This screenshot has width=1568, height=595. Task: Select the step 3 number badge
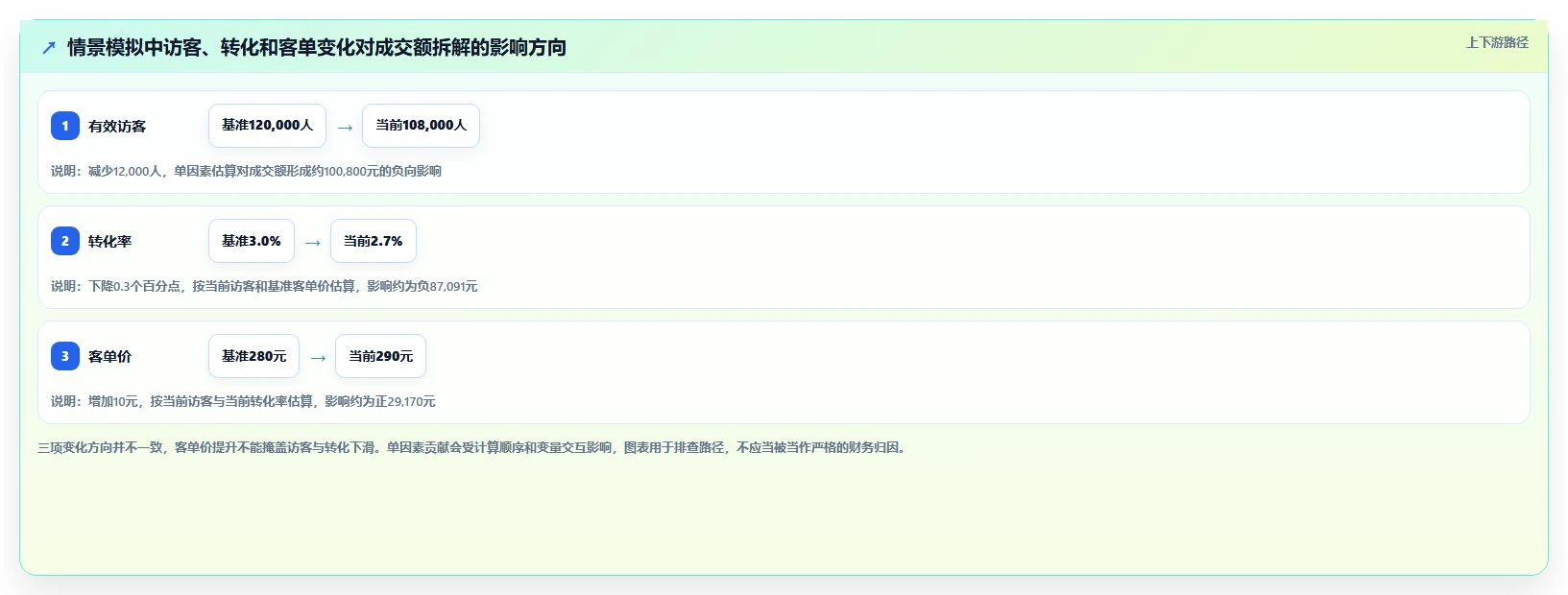(65, 356)
